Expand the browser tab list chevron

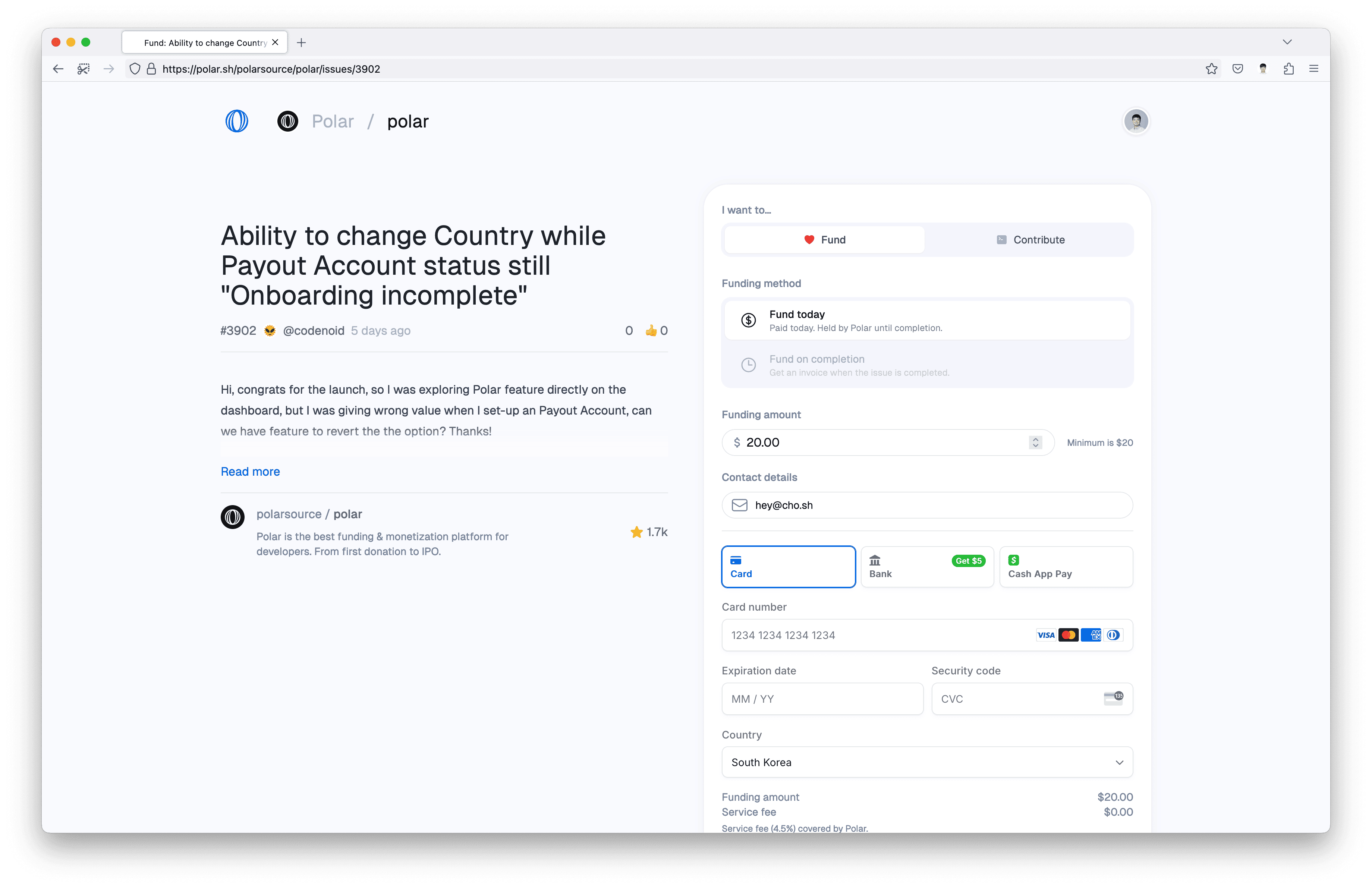1287,42
